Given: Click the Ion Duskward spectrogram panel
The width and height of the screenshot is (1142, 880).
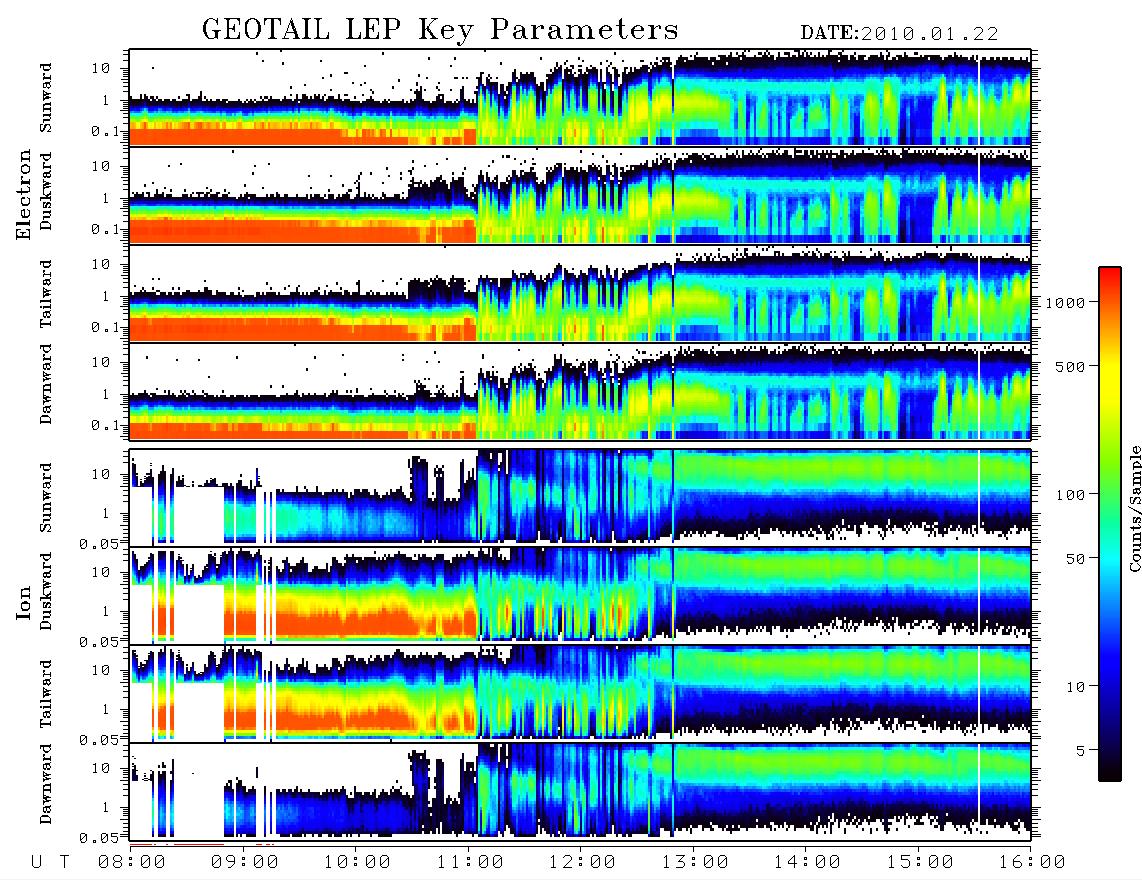Looking at the screenshot, I should tap(580, 594).
